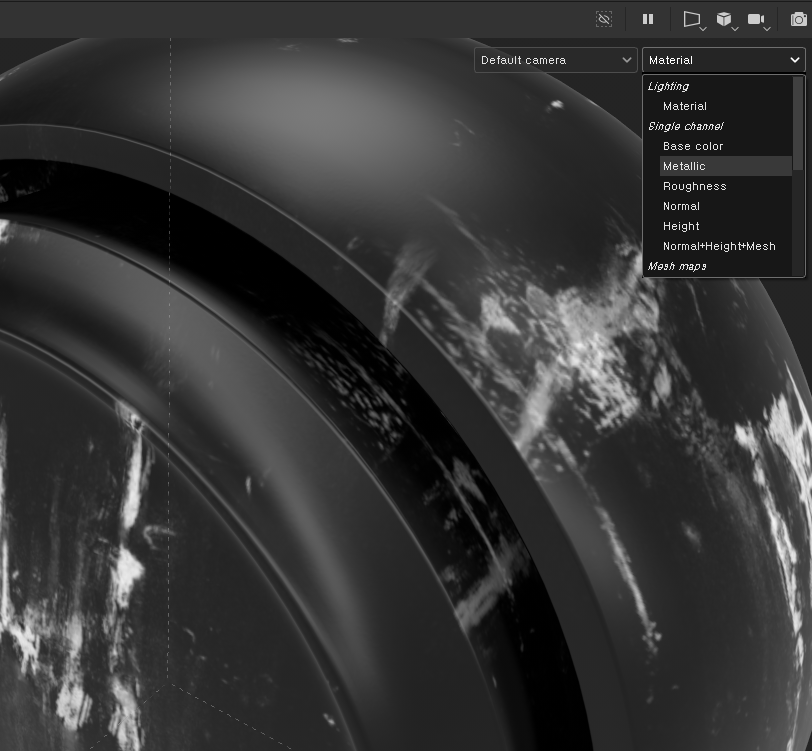Select the Normal channel
This screenshot has width=812, height=751.
[x=726, y=206]
